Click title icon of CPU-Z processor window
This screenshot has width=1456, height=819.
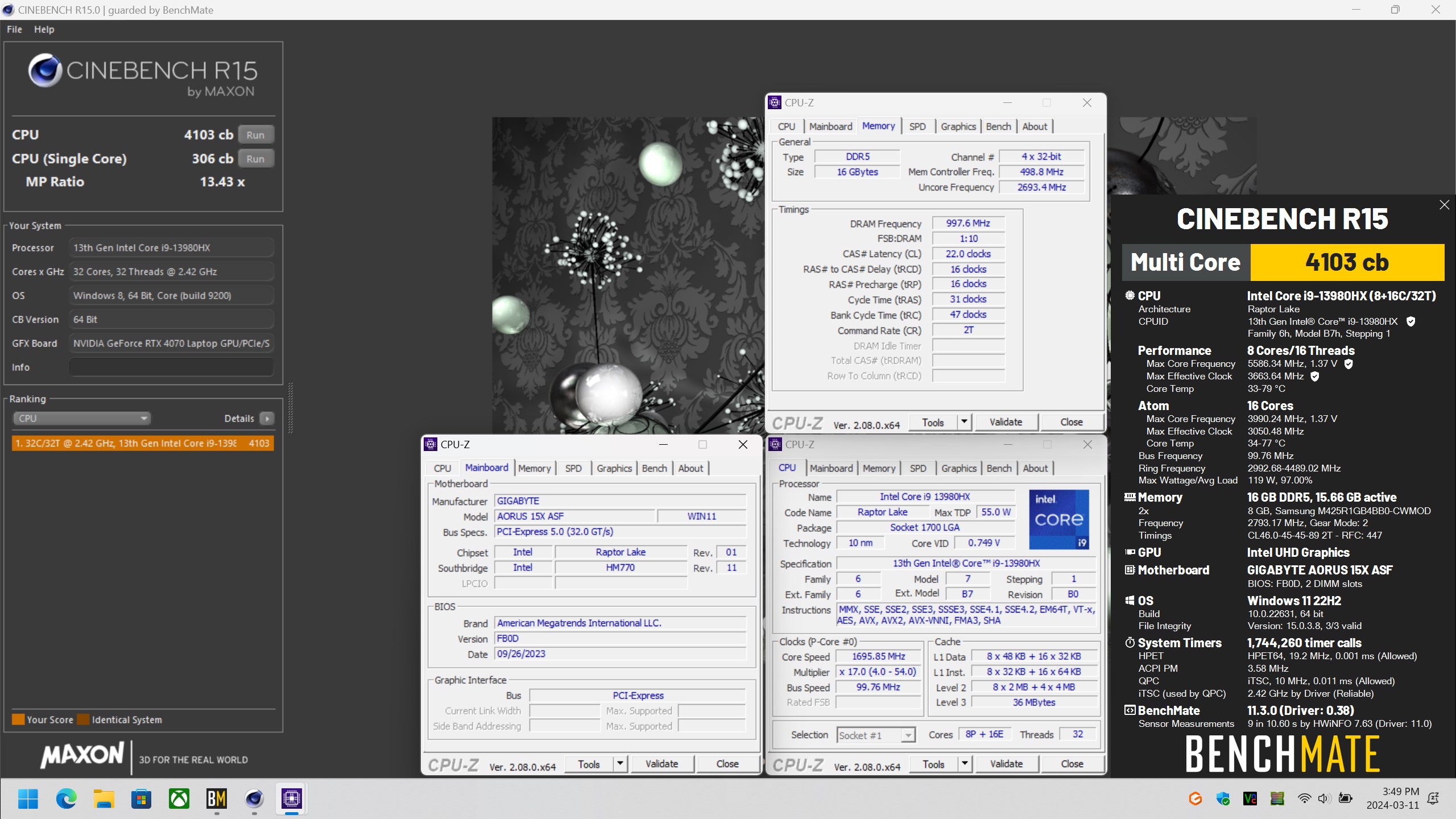(775, 444)
